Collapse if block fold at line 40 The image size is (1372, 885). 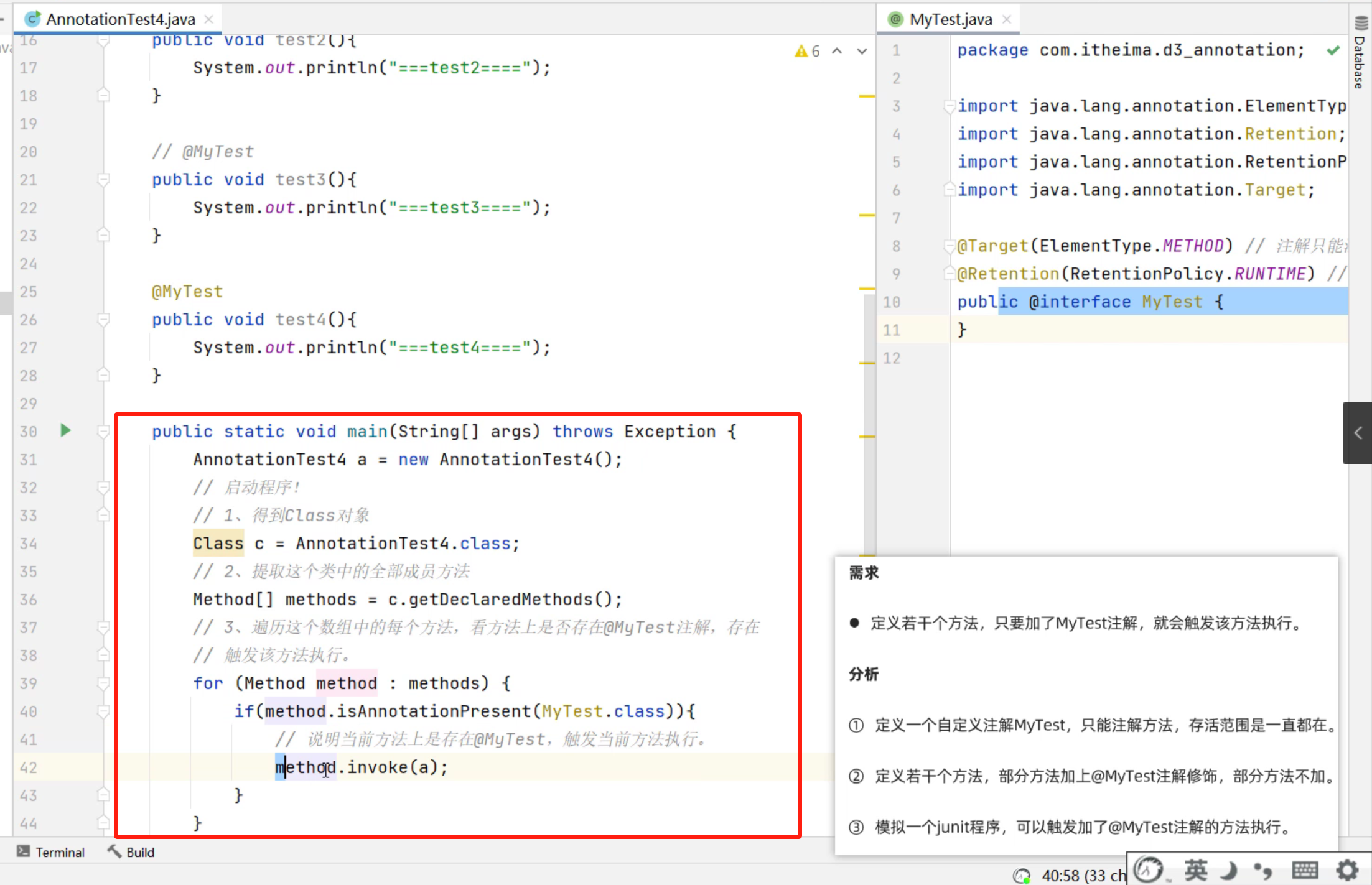pyautogui.click(x=104, y=711)
